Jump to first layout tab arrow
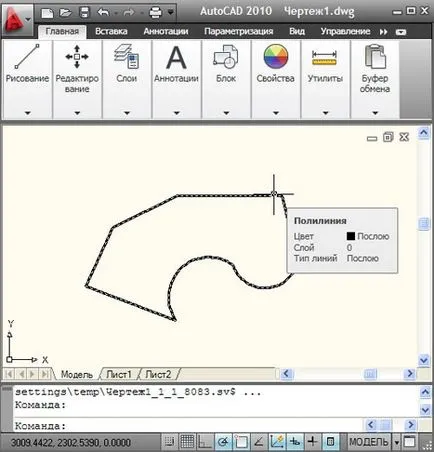The width and height of the screenshot is (434, 452). (x=9, y=374)
